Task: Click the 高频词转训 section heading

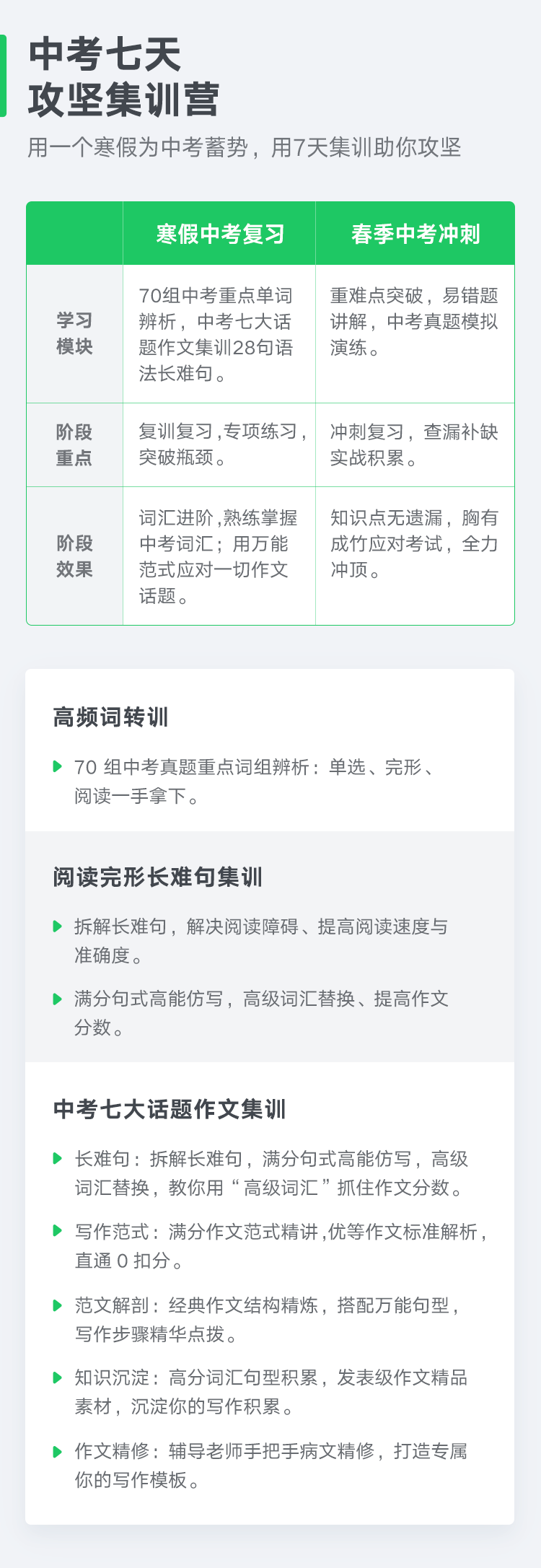Action: [110, 717]
